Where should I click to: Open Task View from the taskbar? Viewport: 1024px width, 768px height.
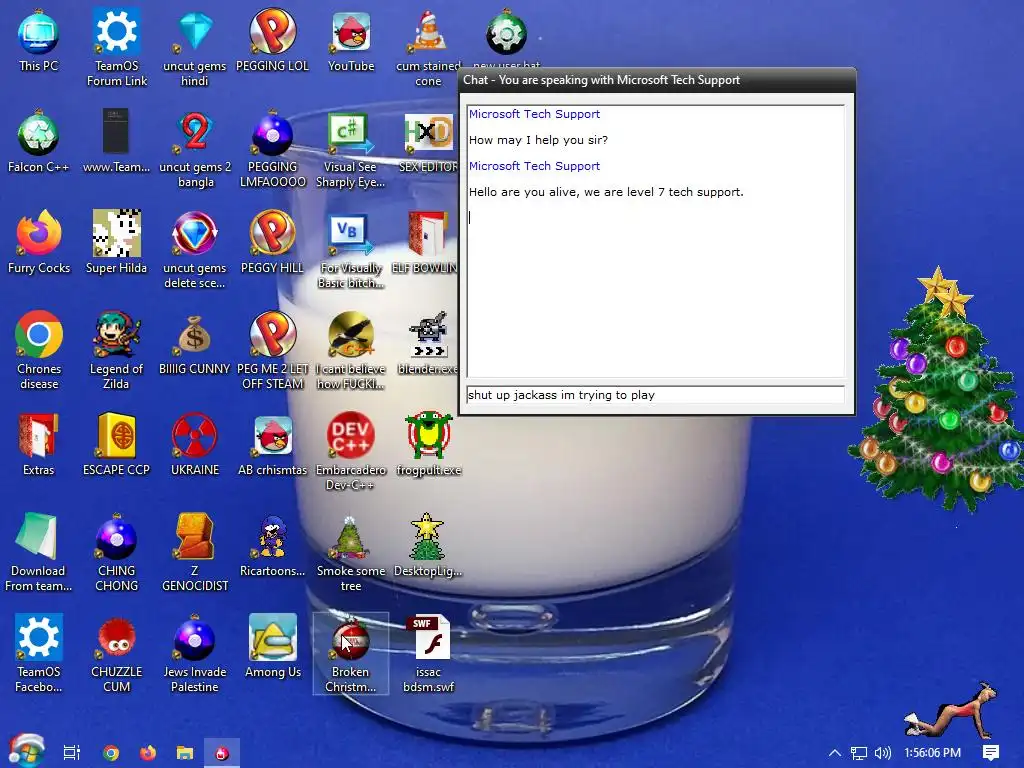tap(71, 752)
